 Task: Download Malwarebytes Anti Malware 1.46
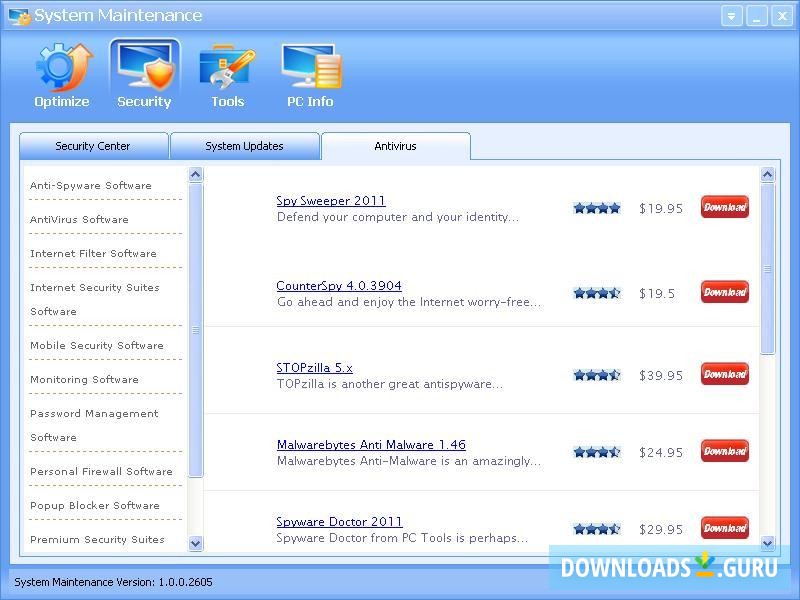point(723,451)
